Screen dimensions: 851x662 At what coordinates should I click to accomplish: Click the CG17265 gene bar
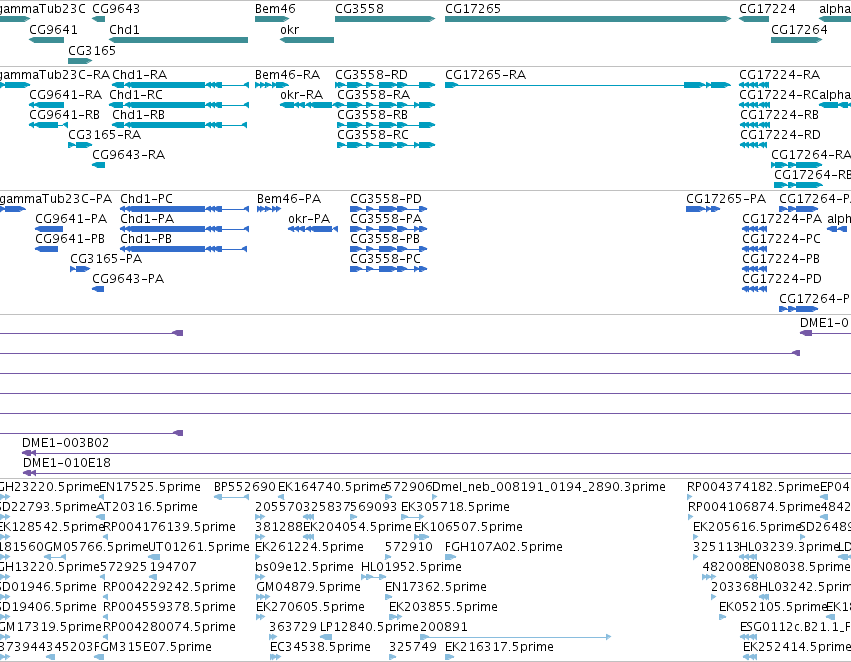[x=588, y=19]
